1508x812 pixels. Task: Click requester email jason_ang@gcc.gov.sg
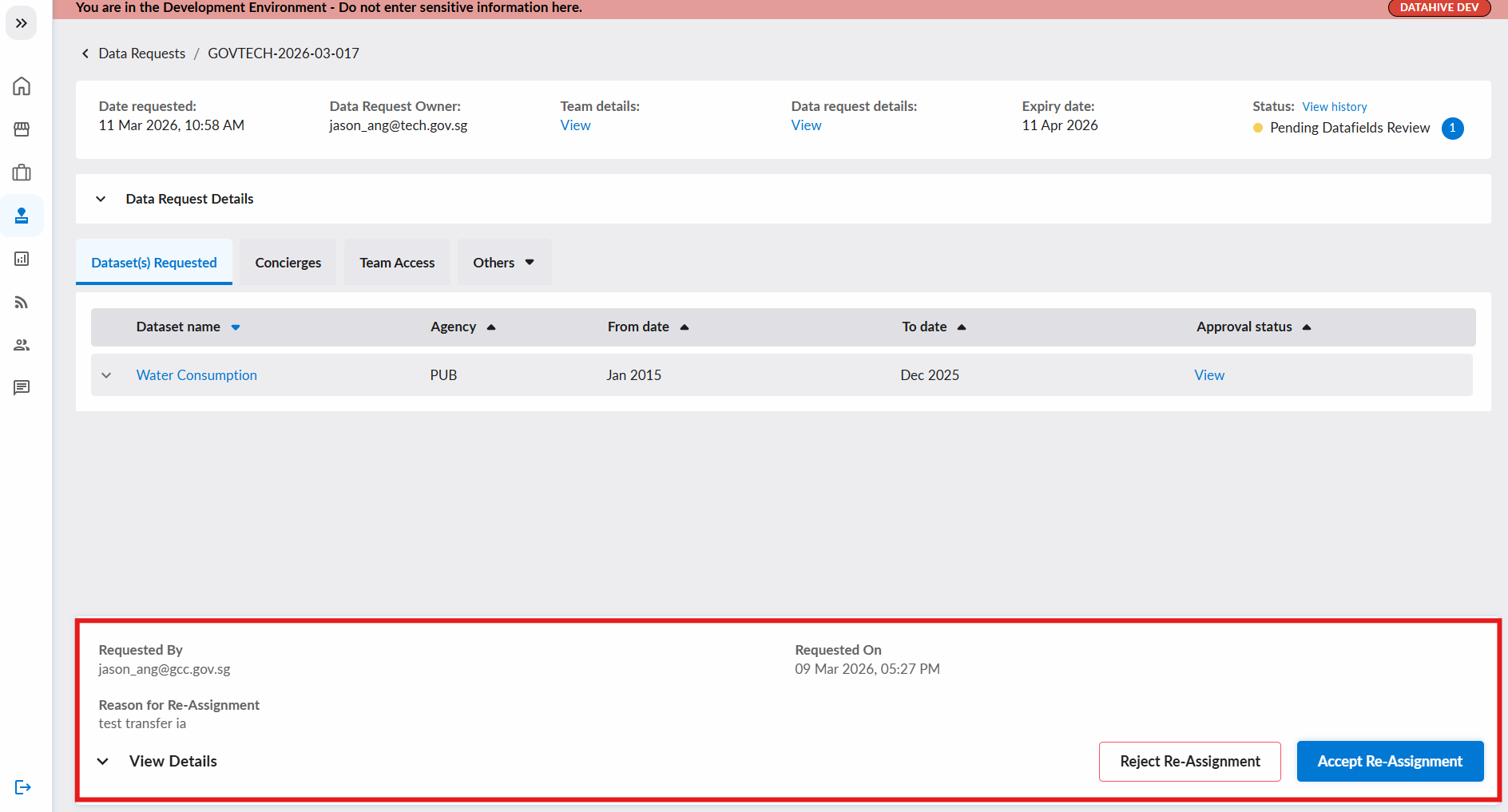[x=165, y=669]
